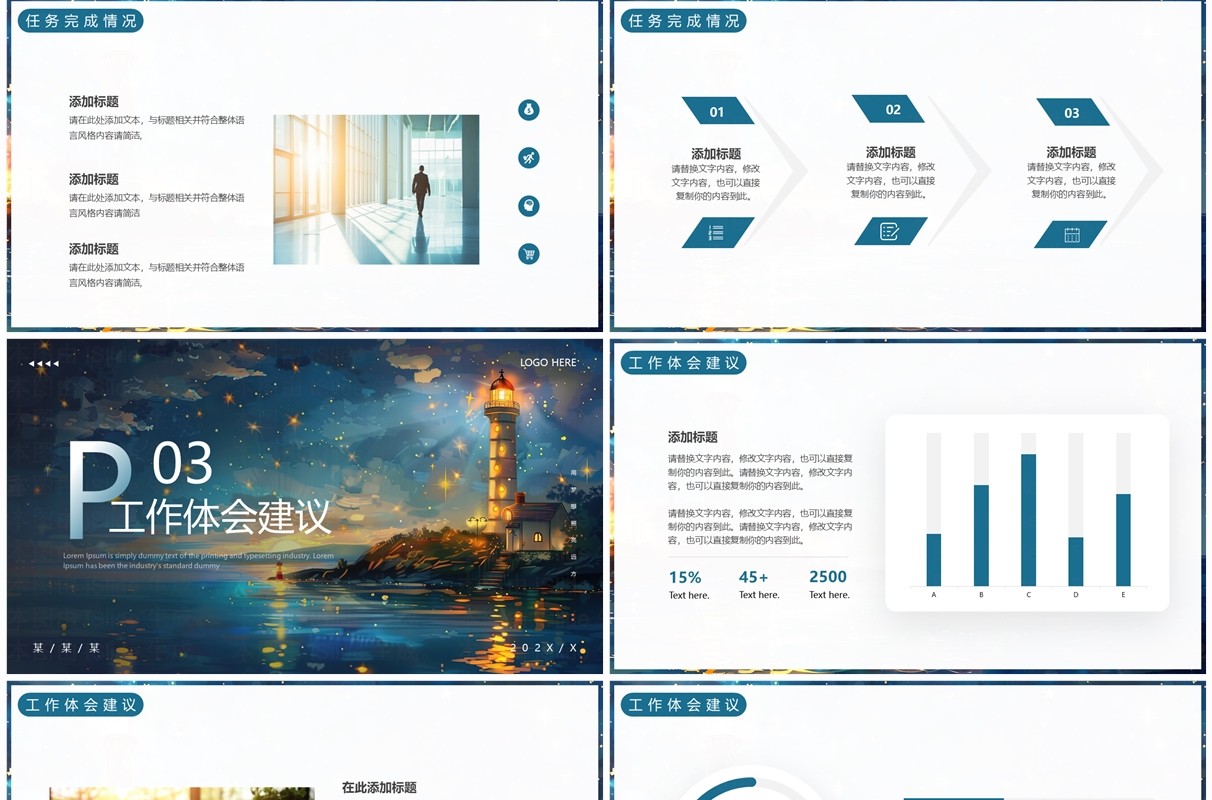Screen dimensions: 1212x800
Task: Click 工作体会建议 badge above 在此添加标题
Action: (x=80, y=705)
